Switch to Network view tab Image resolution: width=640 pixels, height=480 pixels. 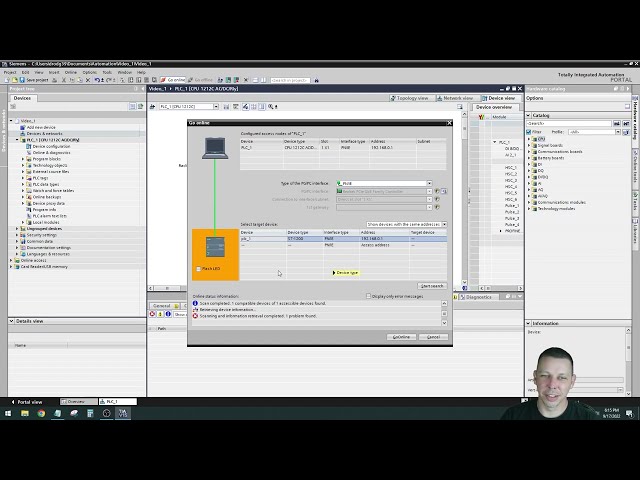click(455, 98)
